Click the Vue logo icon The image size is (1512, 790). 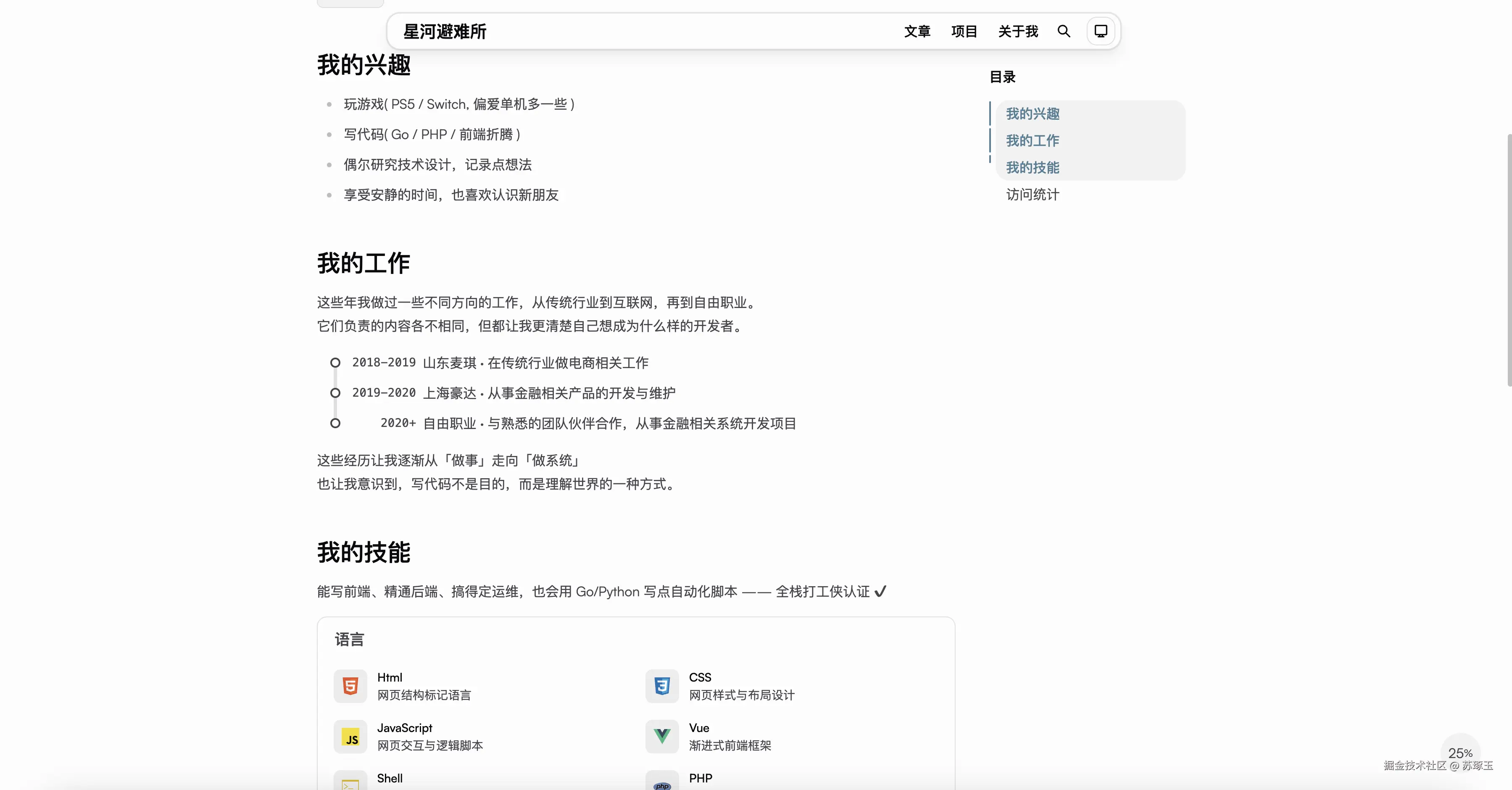coord(662,736)
